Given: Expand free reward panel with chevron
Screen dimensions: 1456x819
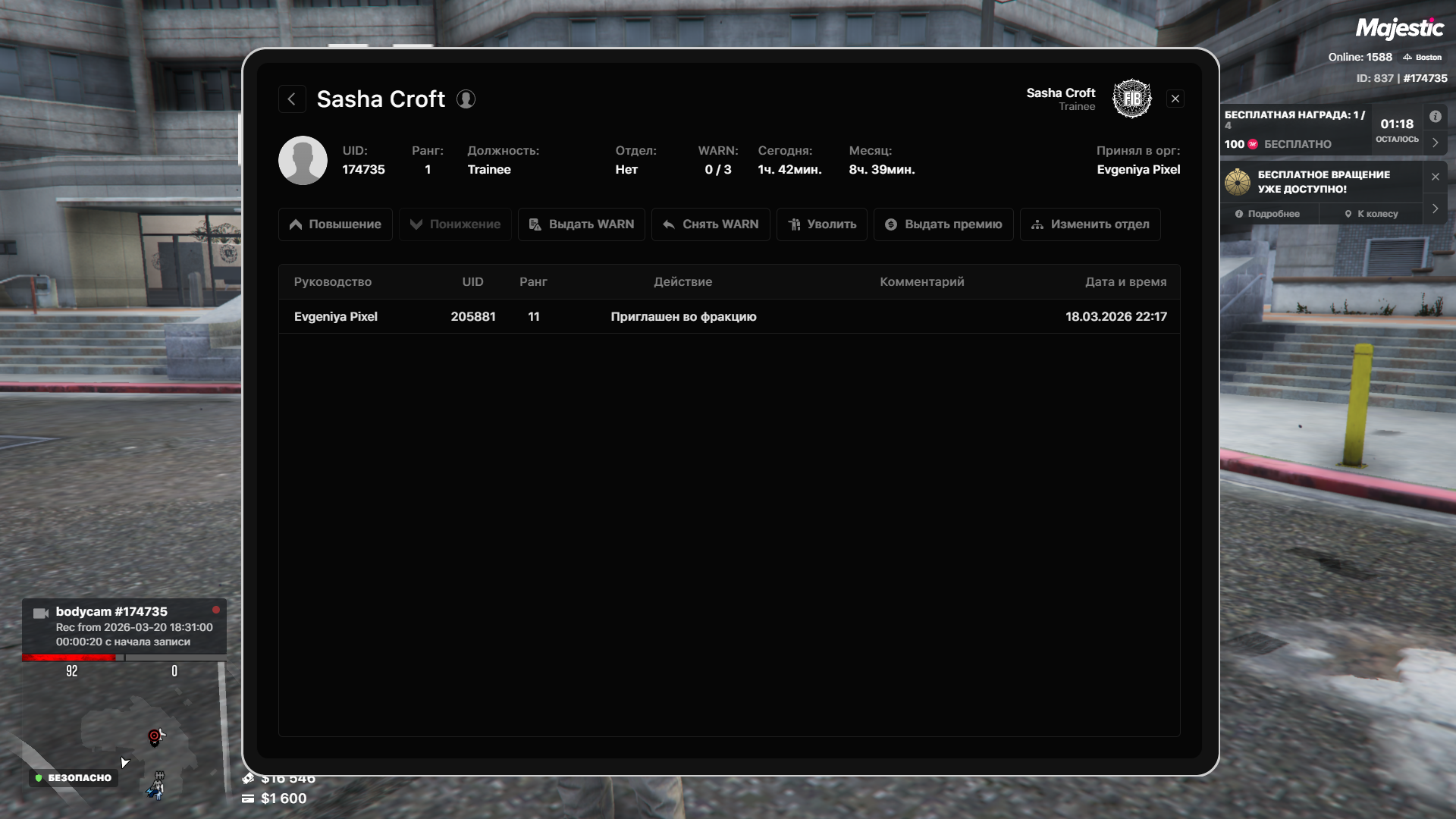Looking at the screenshot, I should point(1435,143).
